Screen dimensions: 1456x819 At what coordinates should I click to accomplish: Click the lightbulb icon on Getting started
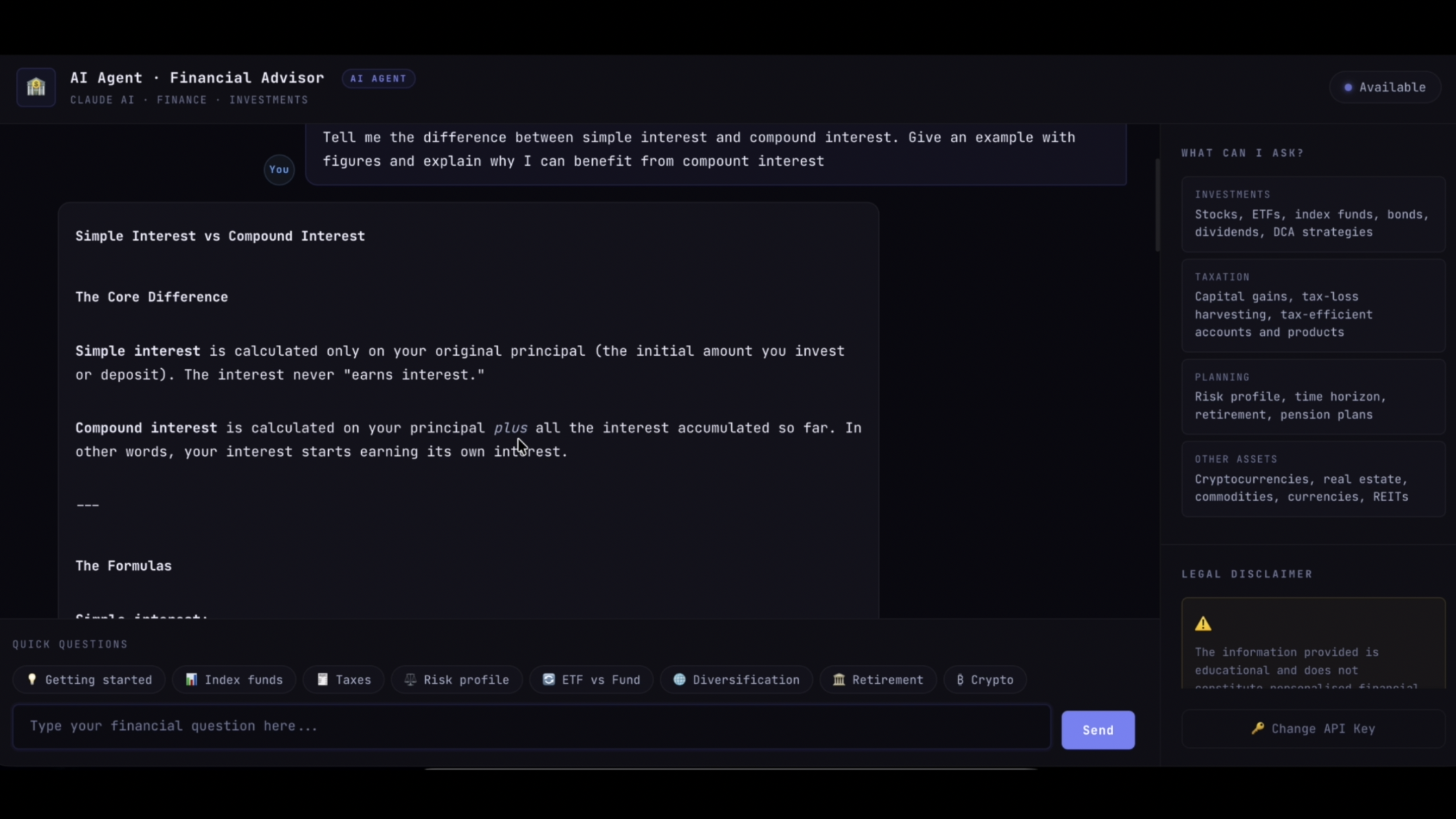pos(32,679)
